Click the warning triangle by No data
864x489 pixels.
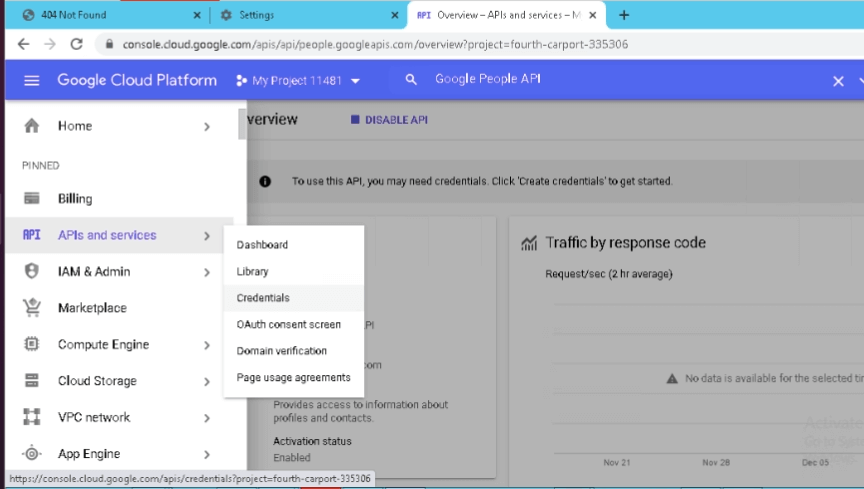coord(672,378)
